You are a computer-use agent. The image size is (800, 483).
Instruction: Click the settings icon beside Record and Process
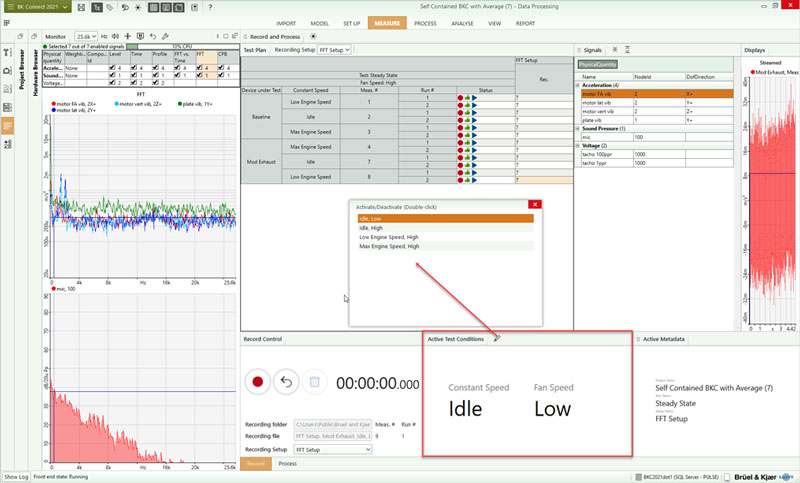coord(313,37)
